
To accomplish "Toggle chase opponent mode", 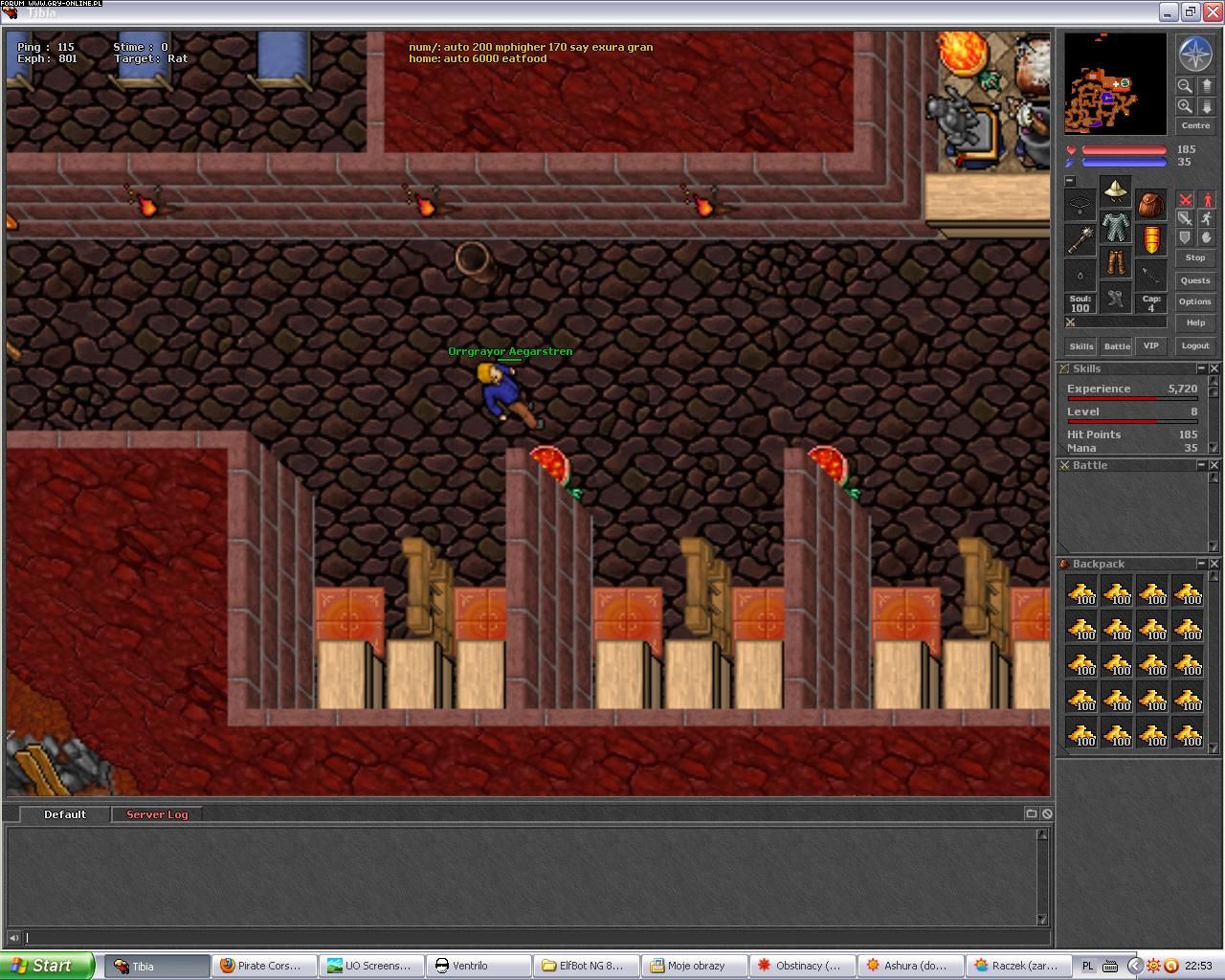I will [x=1206, y=218].
